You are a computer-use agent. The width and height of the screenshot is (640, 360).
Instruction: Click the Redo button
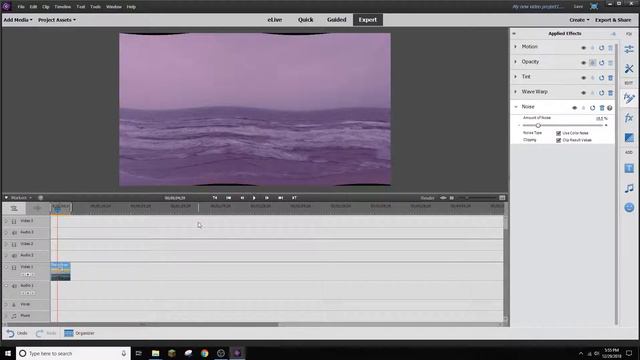tap(46, 333)
